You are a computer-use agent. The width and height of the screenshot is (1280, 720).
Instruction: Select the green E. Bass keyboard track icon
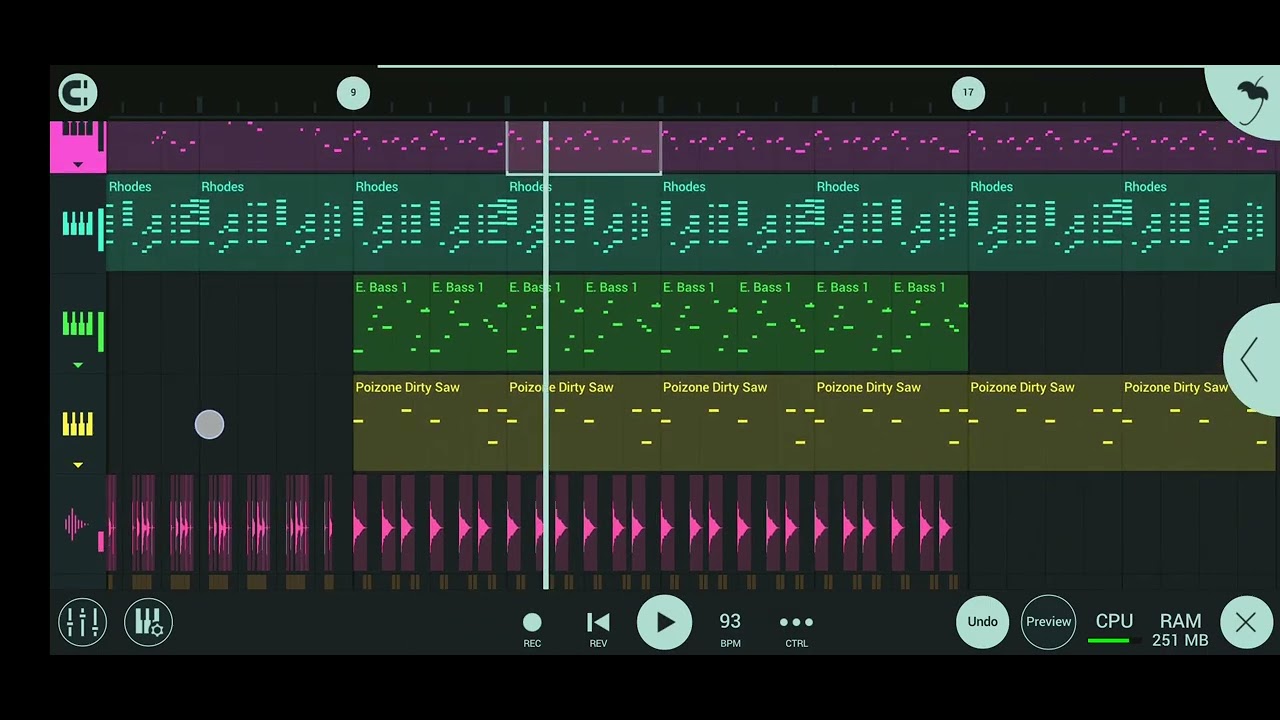coord(77,324)
